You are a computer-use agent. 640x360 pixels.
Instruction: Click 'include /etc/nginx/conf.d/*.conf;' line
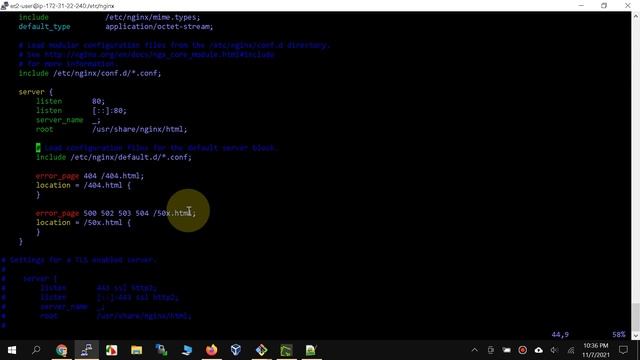[90, 73]
